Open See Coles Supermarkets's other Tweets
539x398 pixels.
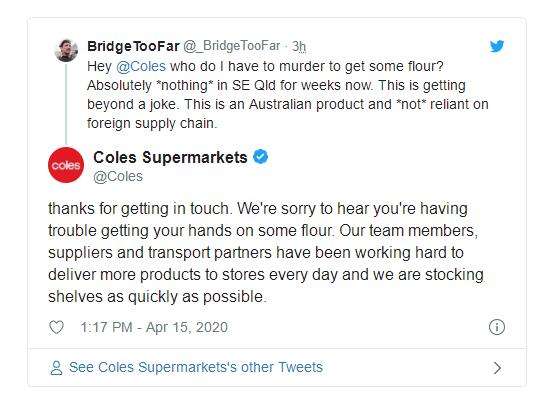196,367
